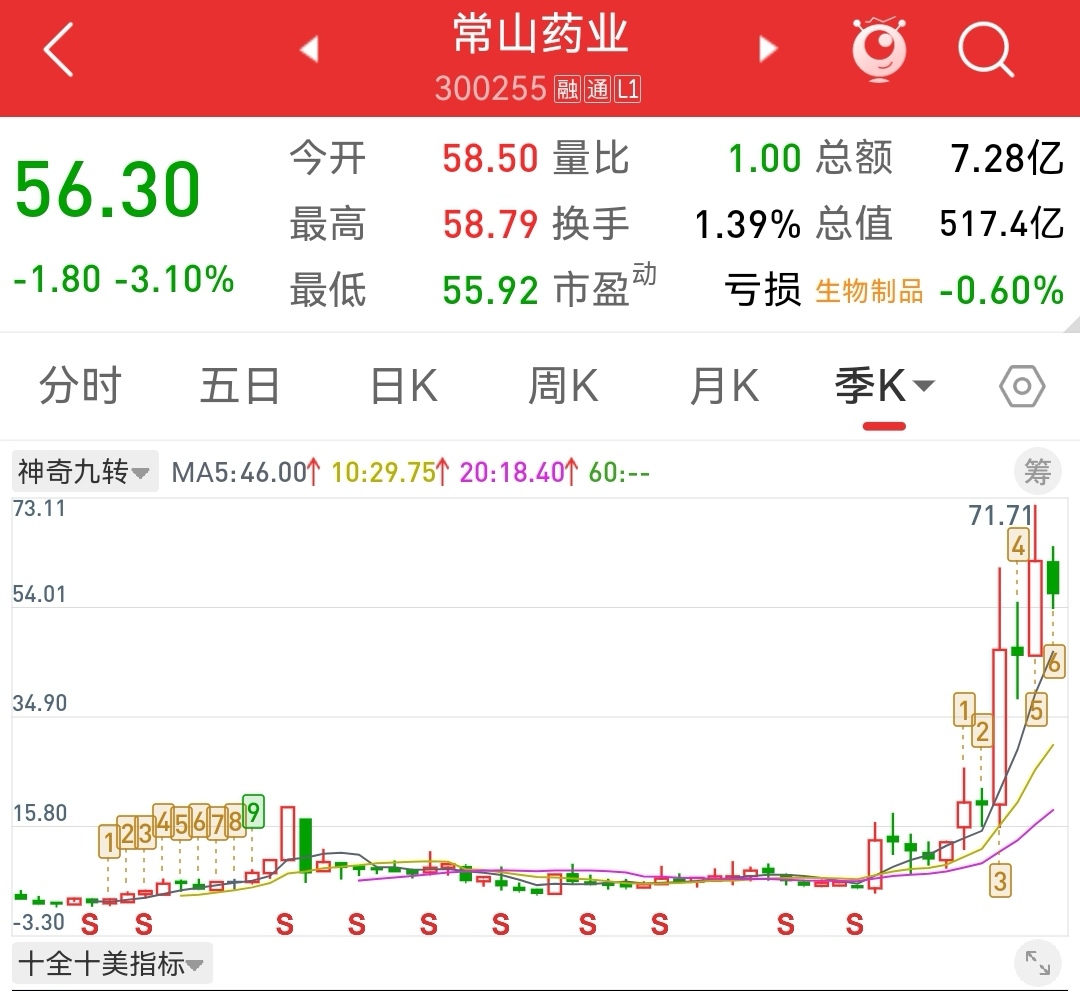Tap the stock code 300255
The height and width of the screenshot is (991, 1080).
(x=490, y=89)
